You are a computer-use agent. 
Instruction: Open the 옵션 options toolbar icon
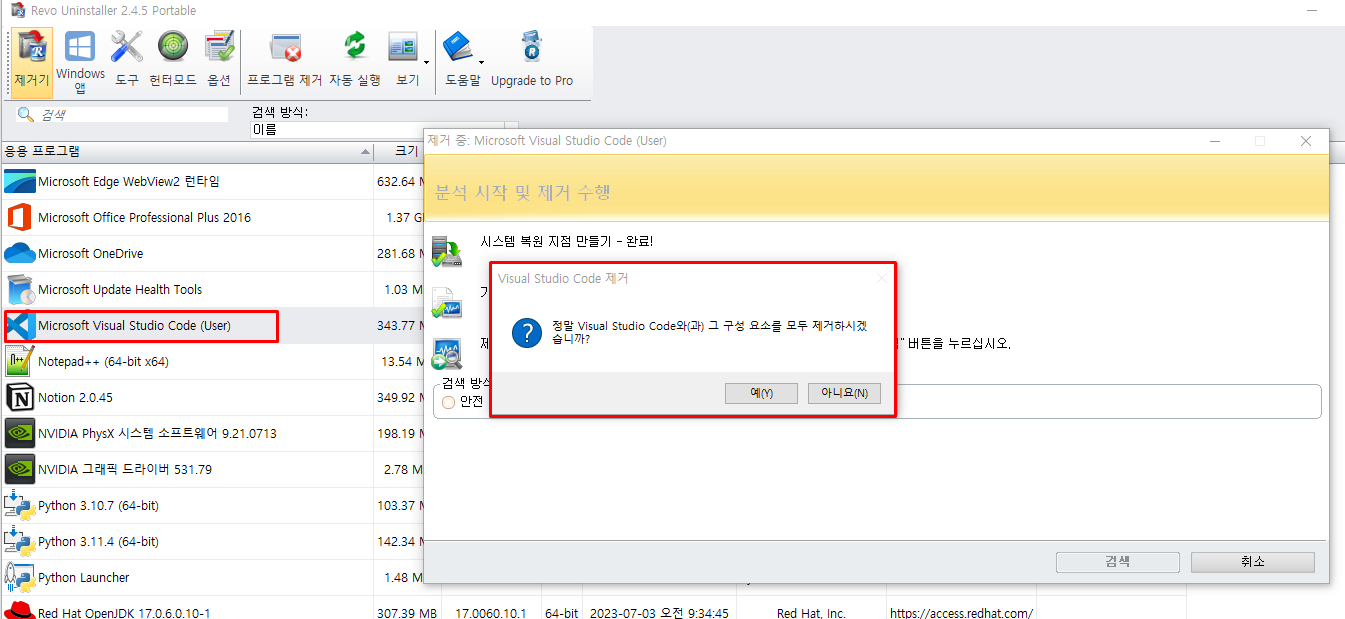(x=219, y=61)
